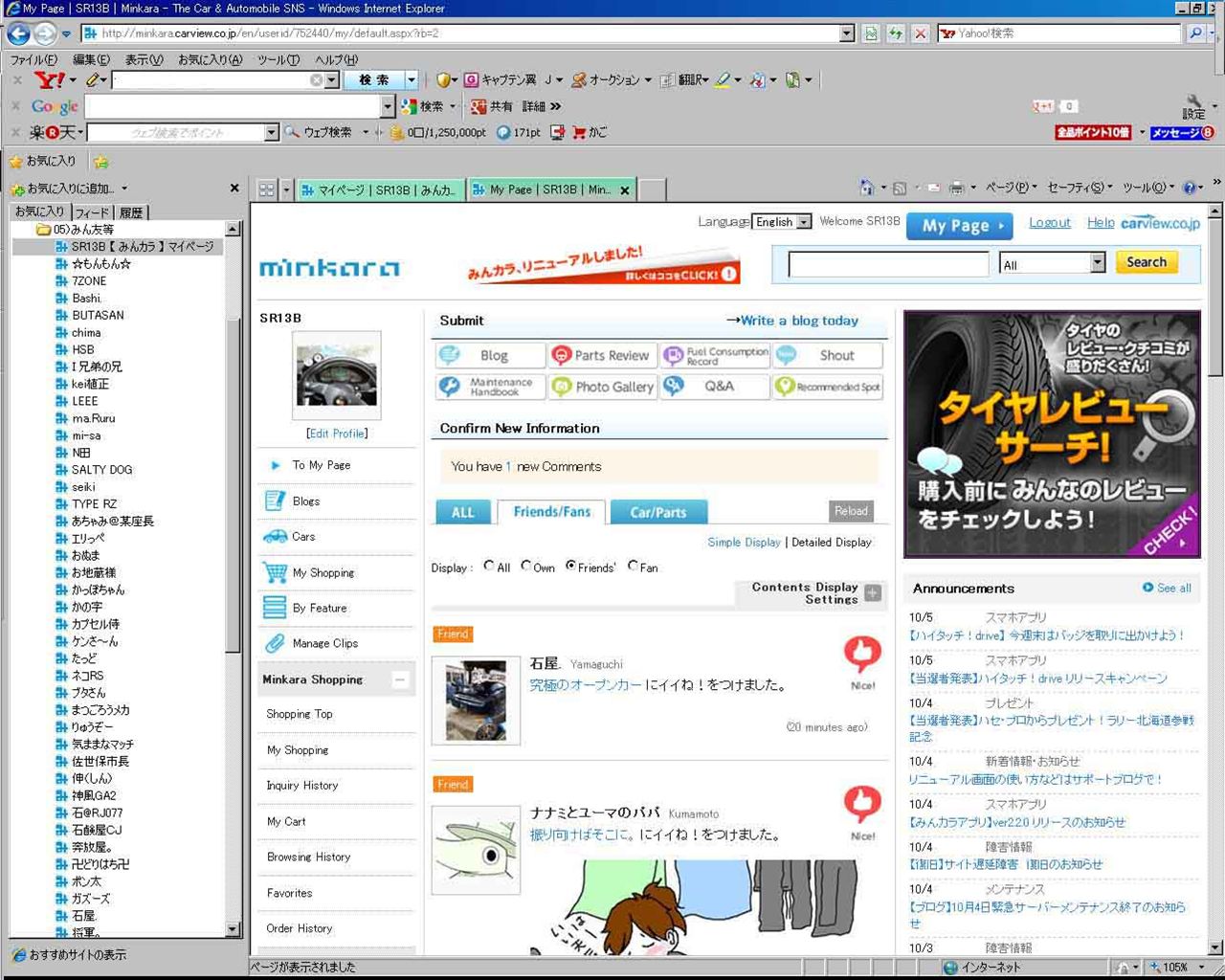Viewport: 1225px width, 980px height.
Task: Click the Reload button
Action: [x=851, y=511]
